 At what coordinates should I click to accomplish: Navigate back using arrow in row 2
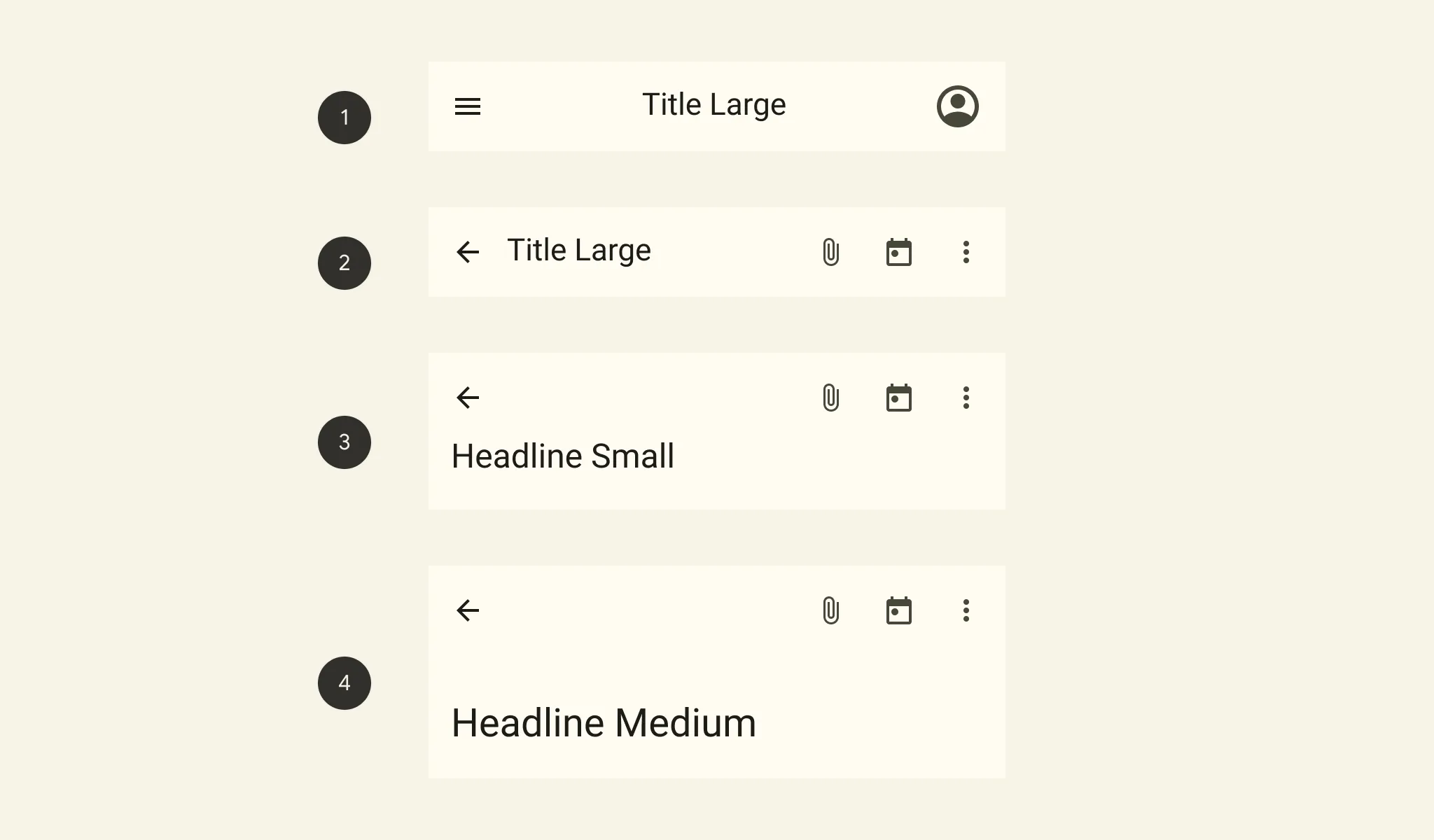click(467, 251)
